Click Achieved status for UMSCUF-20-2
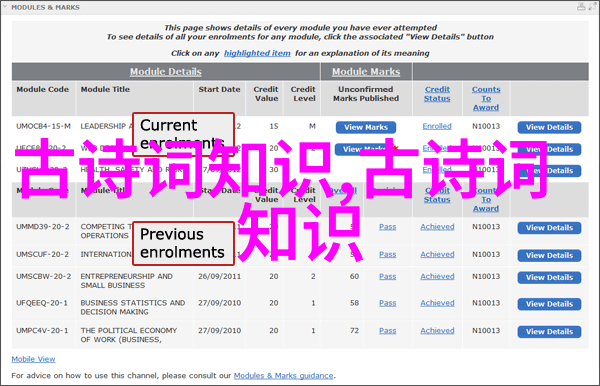 click(x=437, y=254)
